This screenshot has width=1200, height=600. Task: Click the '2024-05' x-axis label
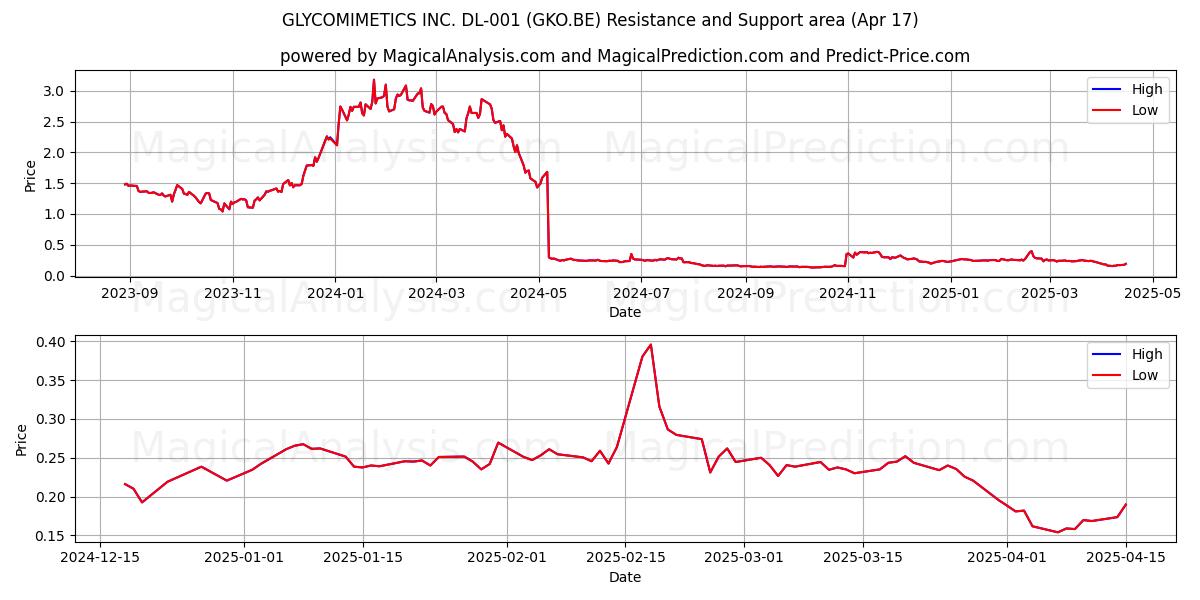click(x=539, y=293)
